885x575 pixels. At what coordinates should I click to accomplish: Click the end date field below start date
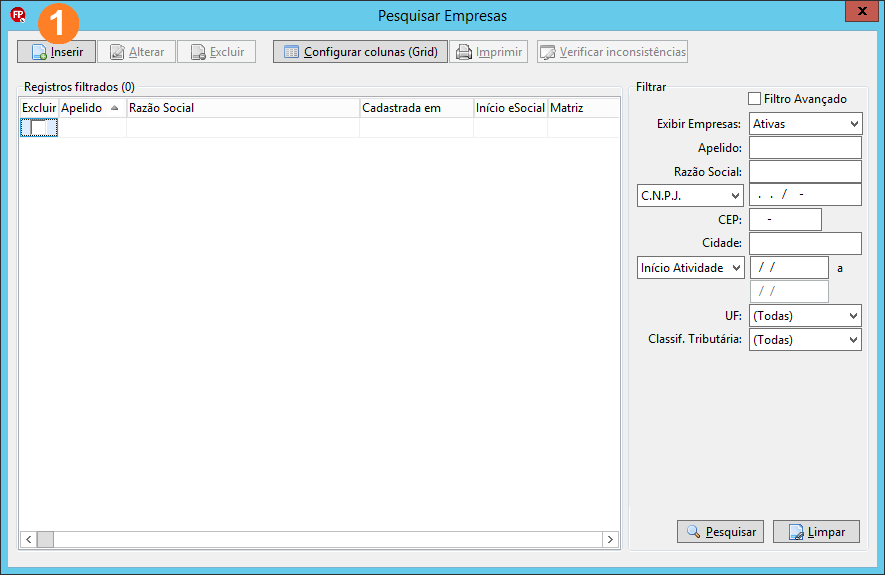(789, 291)
